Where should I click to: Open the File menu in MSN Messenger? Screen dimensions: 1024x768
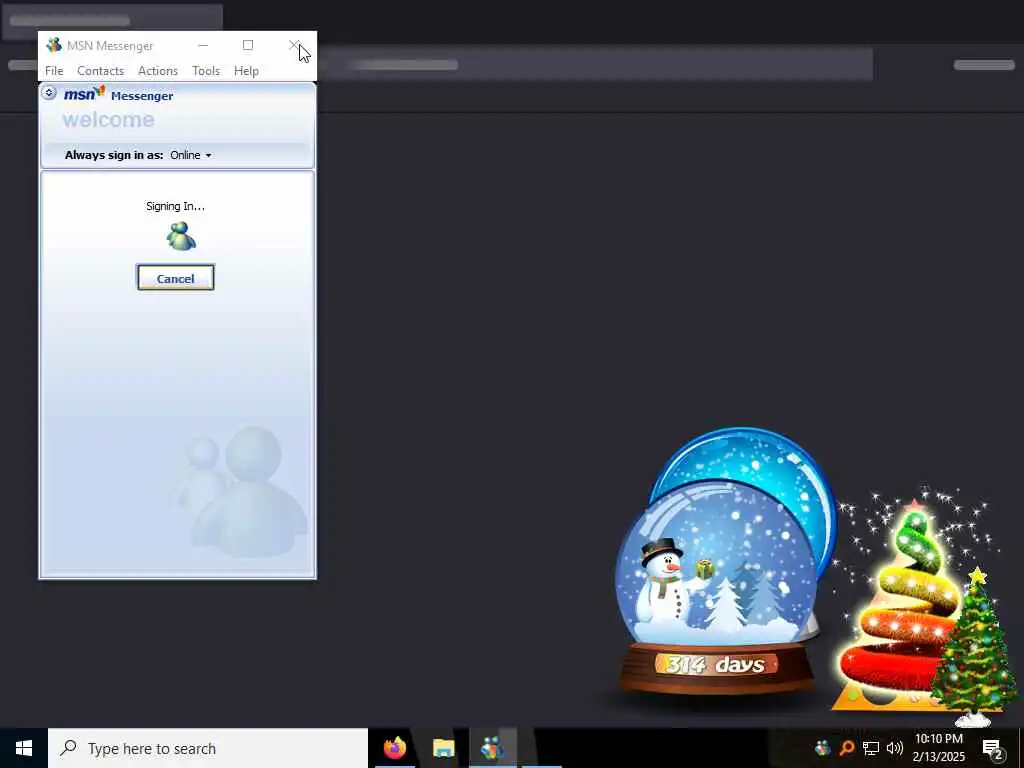54,71
